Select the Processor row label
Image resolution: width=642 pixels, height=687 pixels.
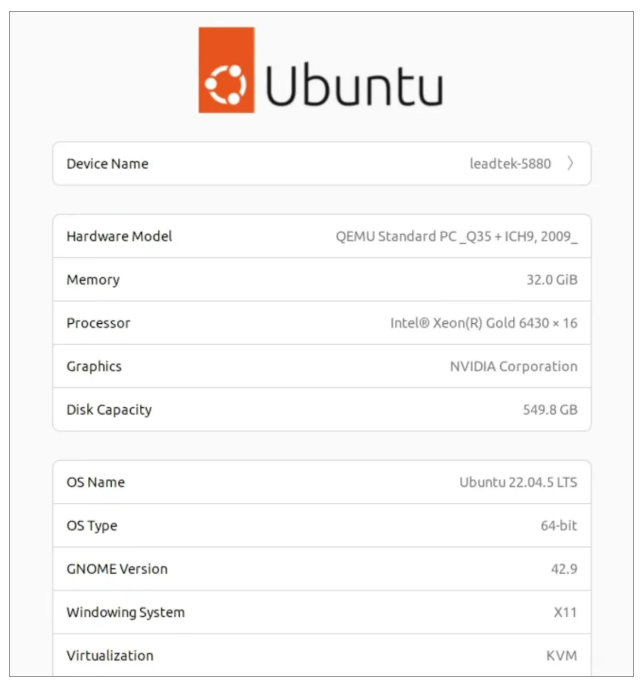coord(98,323)
